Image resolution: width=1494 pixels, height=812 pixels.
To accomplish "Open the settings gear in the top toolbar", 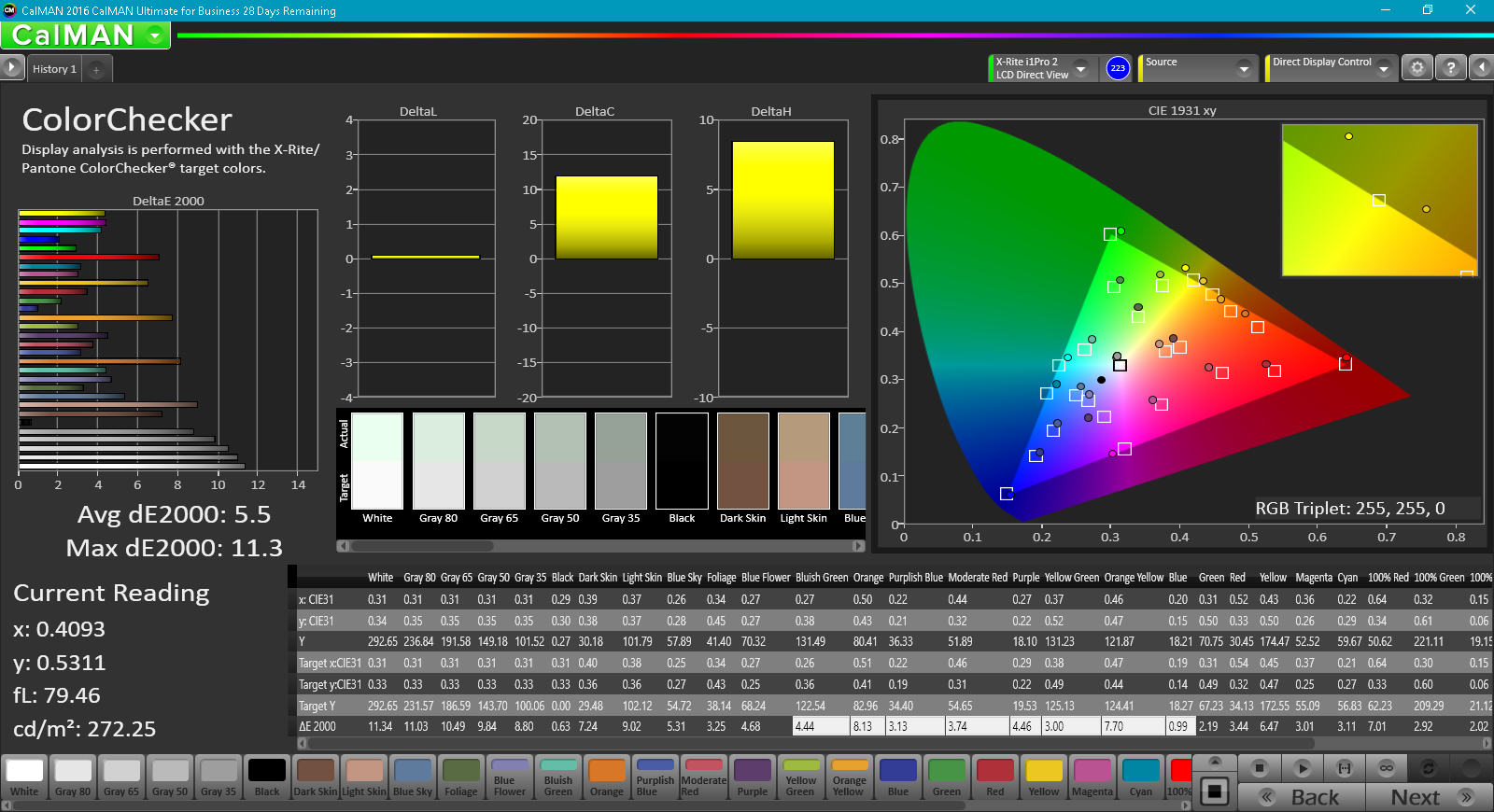I will coord(1416,68).
